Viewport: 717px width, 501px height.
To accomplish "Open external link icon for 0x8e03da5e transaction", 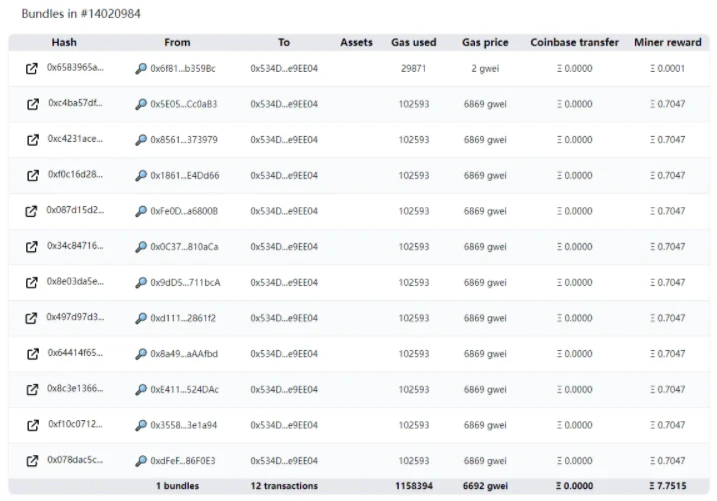I will click(x=32, y=282).
